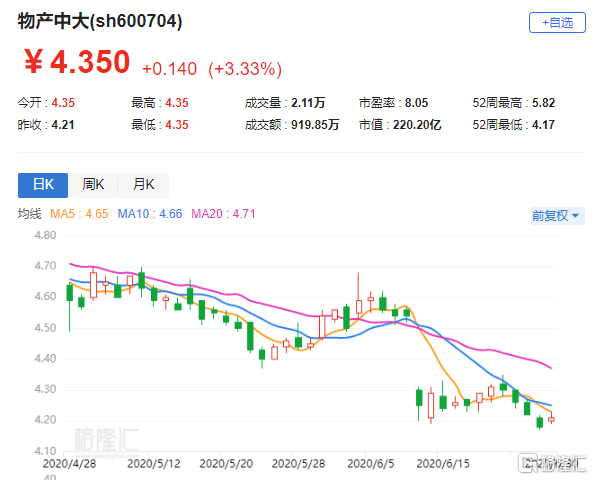Click y-axis label 4.20
Screen dimensions: 593x480
[45, 420]
